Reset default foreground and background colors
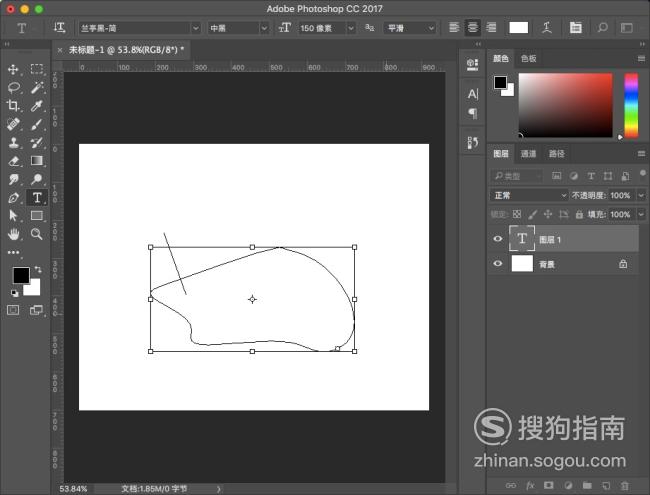 point(15,293)
